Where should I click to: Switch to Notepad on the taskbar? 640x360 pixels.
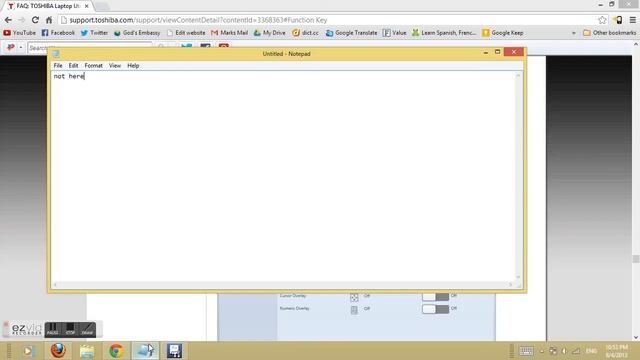[x=145, y=351]
